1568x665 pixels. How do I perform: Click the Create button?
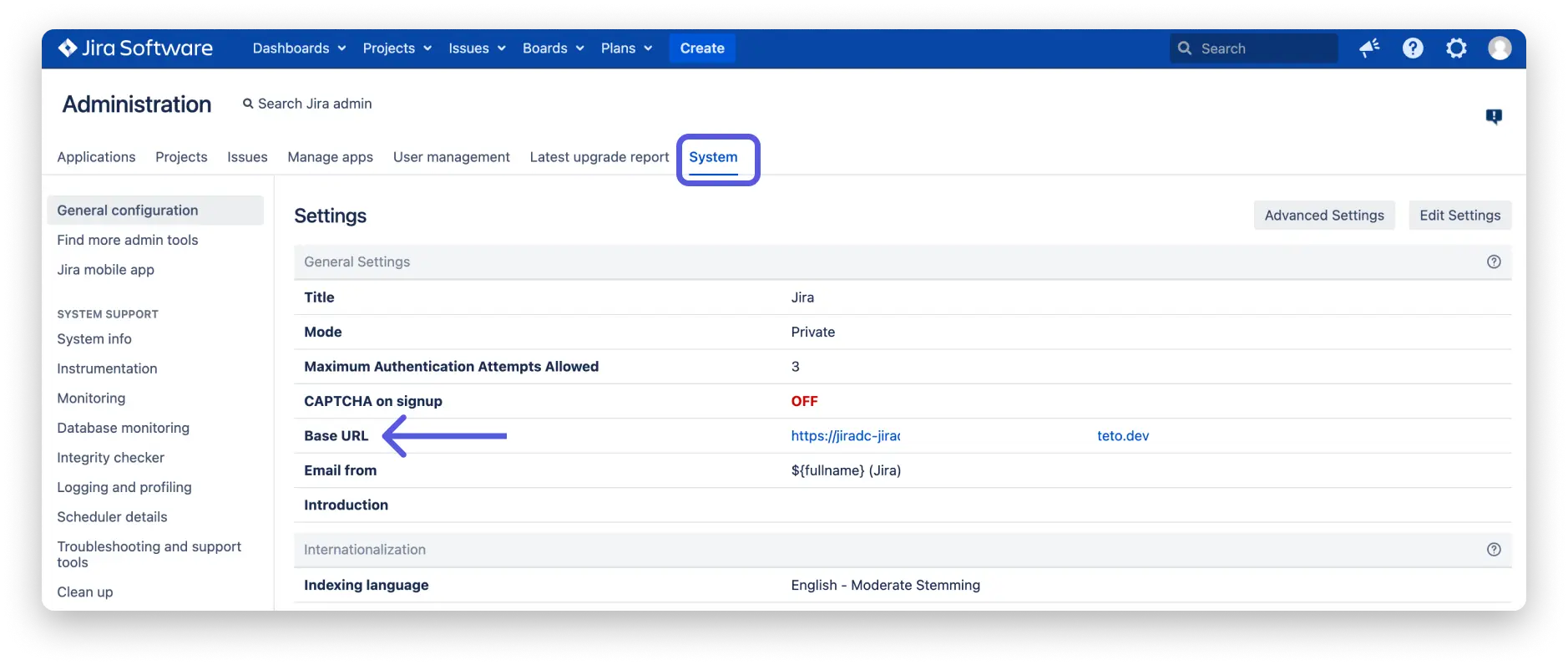tap(702, 48)
